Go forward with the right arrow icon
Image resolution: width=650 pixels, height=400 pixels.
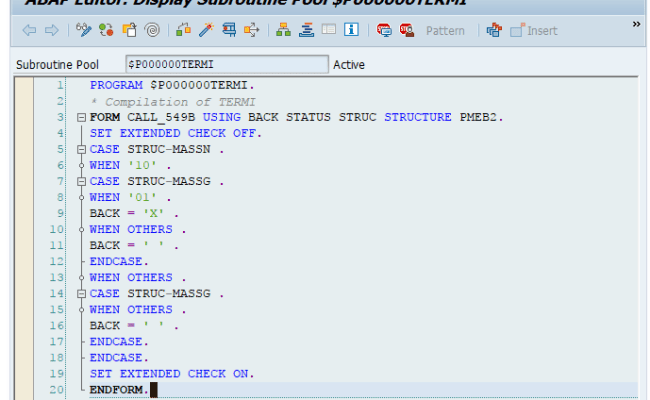52,30
